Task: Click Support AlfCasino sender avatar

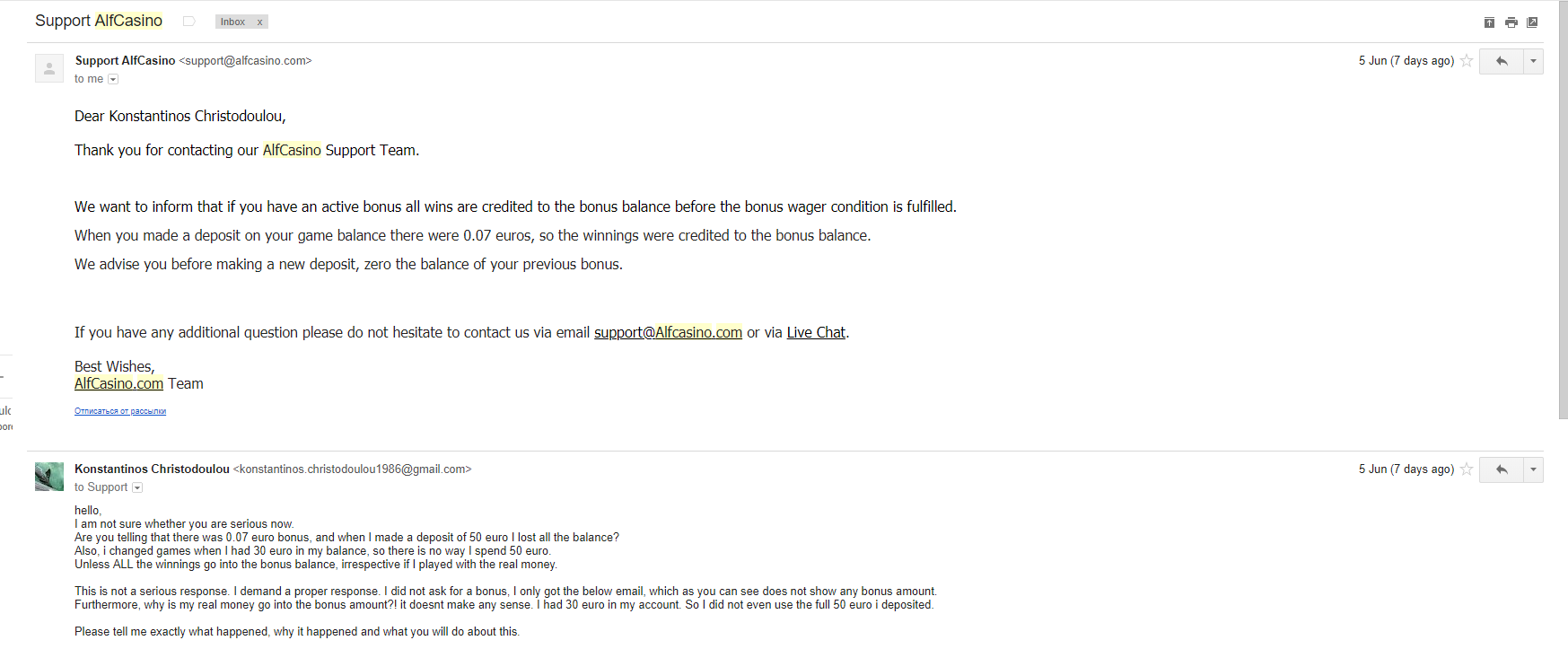Action: (49, 68)
